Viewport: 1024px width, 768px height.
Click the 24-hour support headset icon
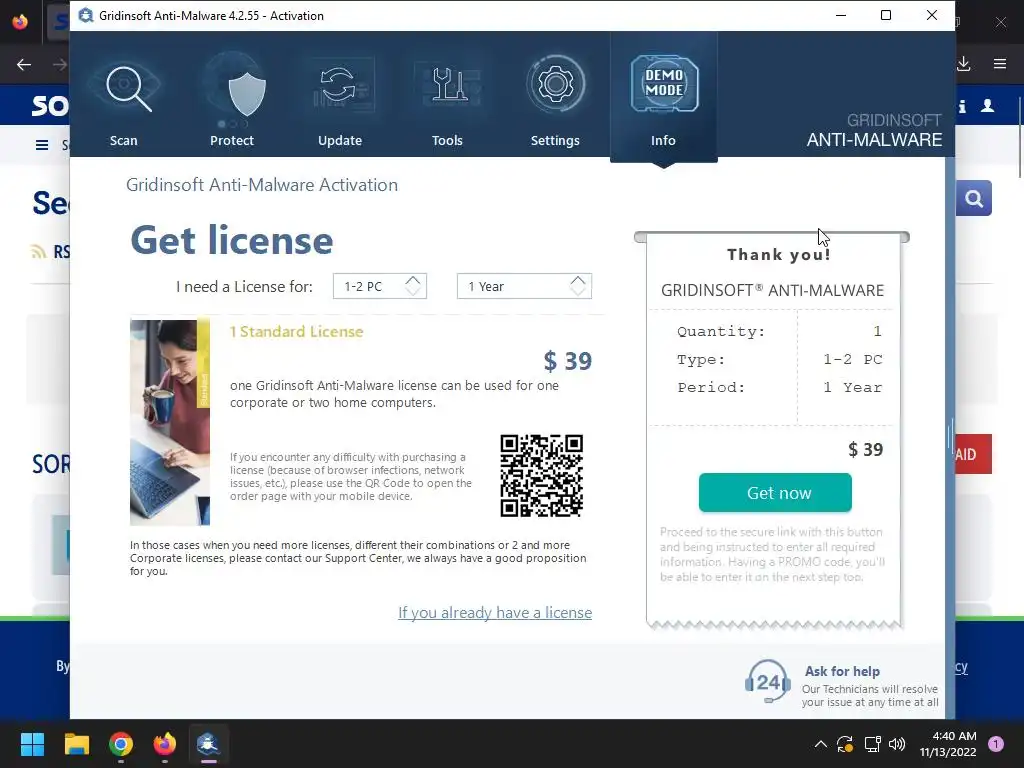pos(767,682)
